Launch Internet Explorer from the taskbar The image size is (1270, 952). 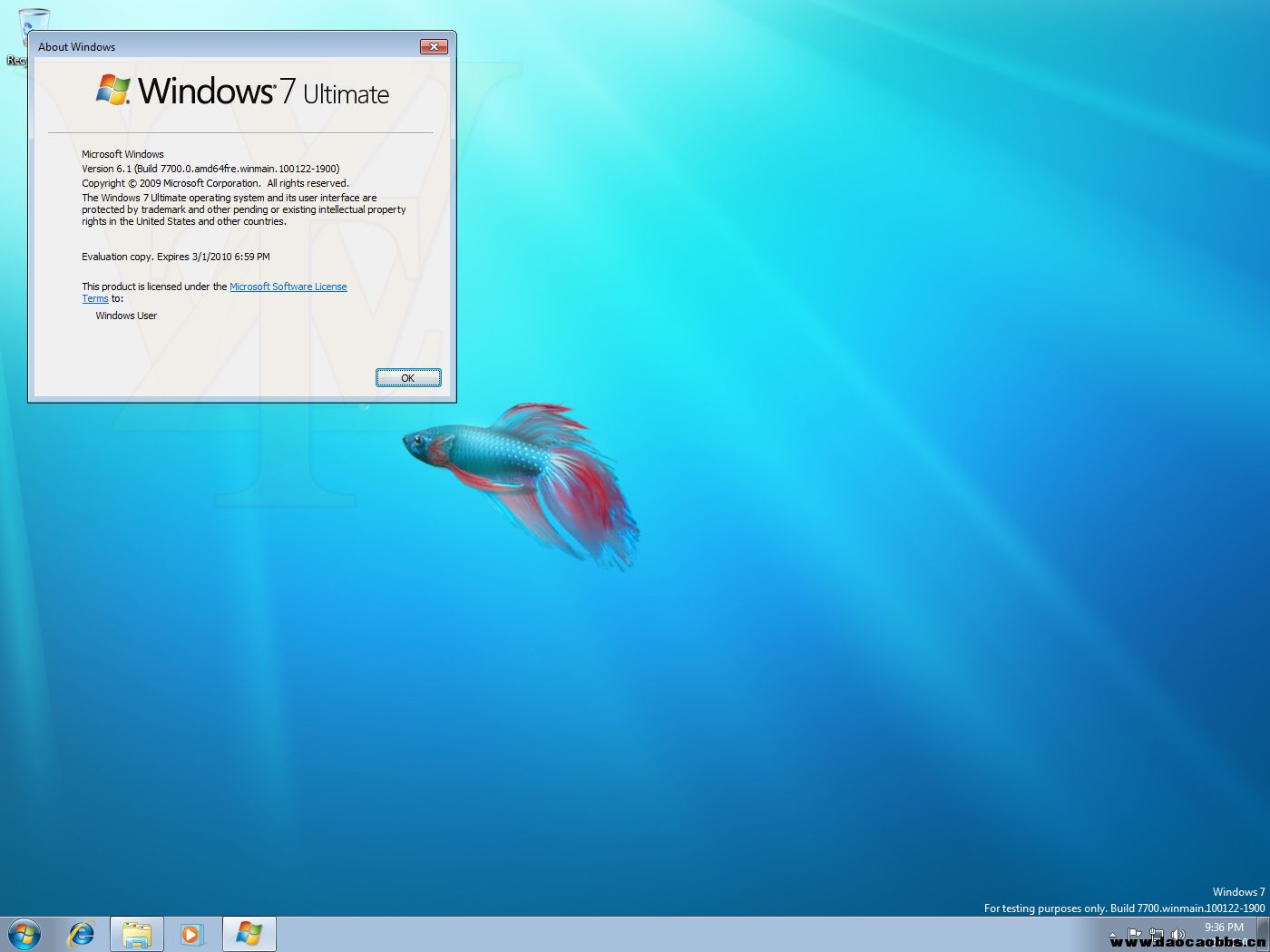coord(82,933)
